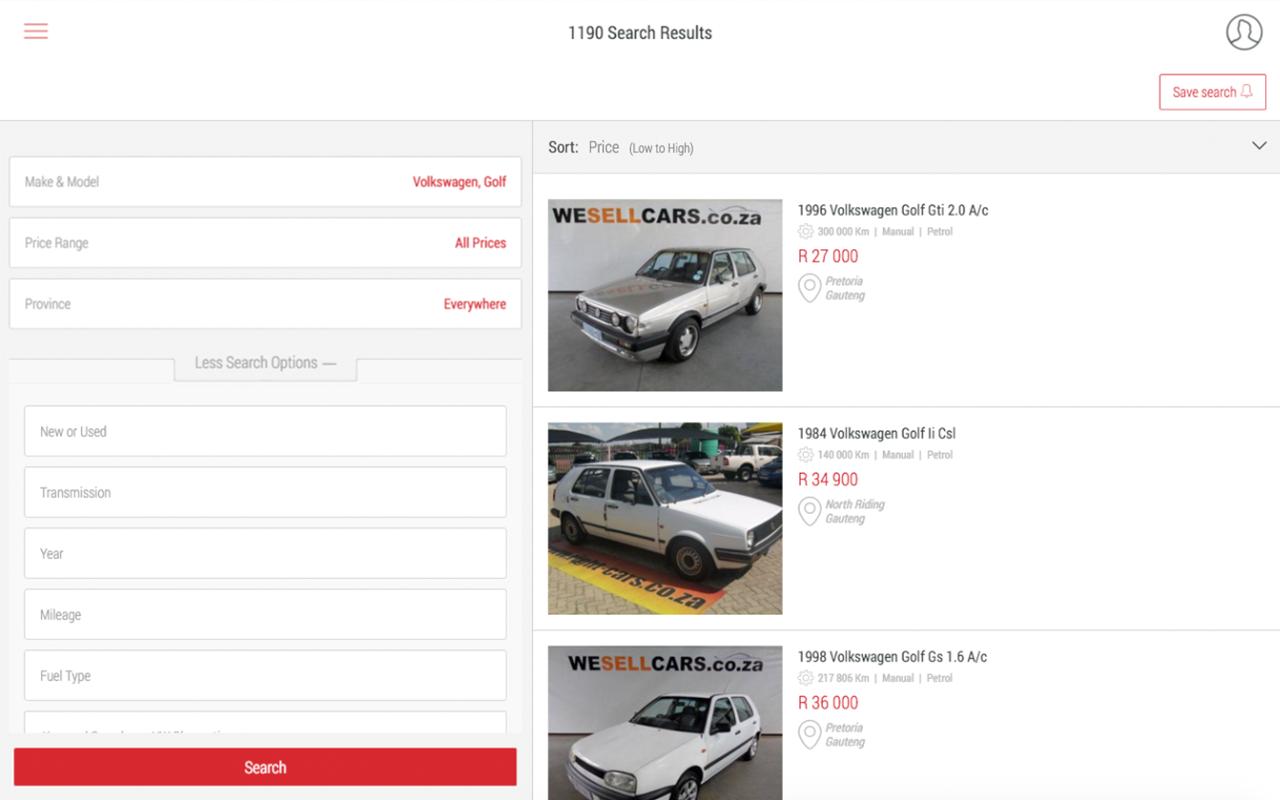Screen dimensions: 1280x800
Task: Open the user profile icon
Action: coord(1244,32)
